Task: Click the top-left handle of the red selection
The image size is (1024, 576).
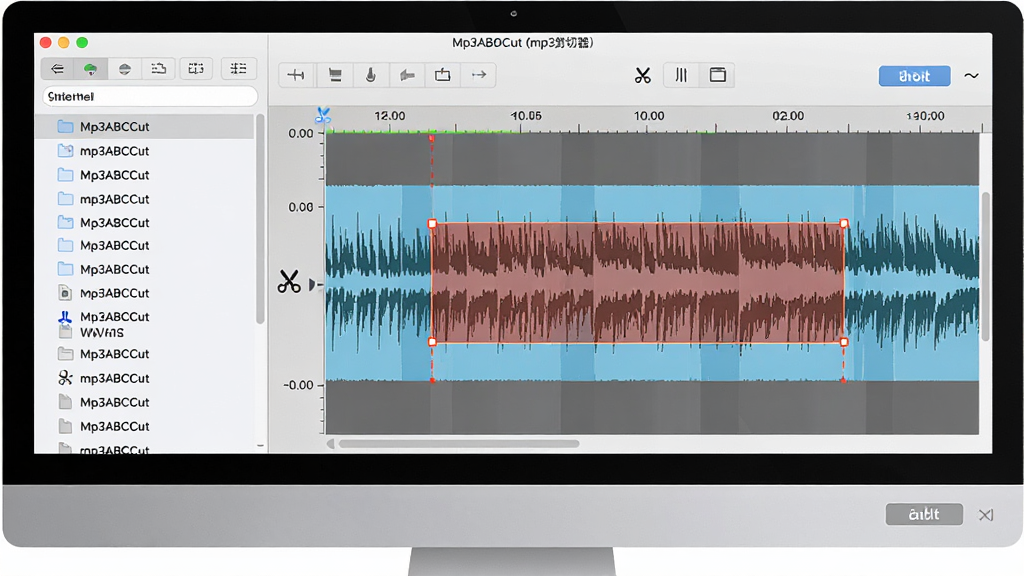Action: (x=432, y=224)
